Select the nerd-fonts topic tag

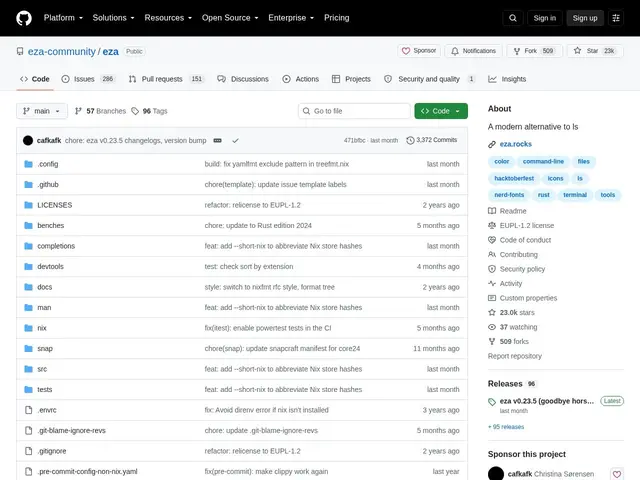pyautogui.click(x=509, y=195)
